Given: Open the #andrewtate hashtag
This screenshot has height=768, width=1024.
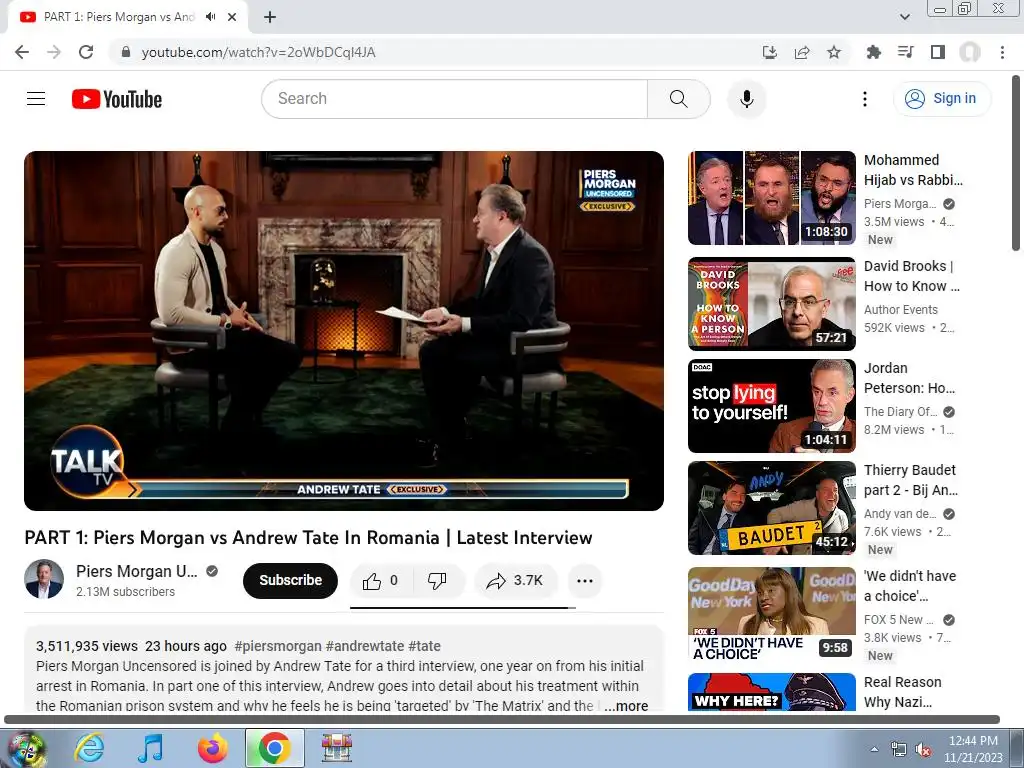Looking at the screenshot, I should click(x=365, y=646).
